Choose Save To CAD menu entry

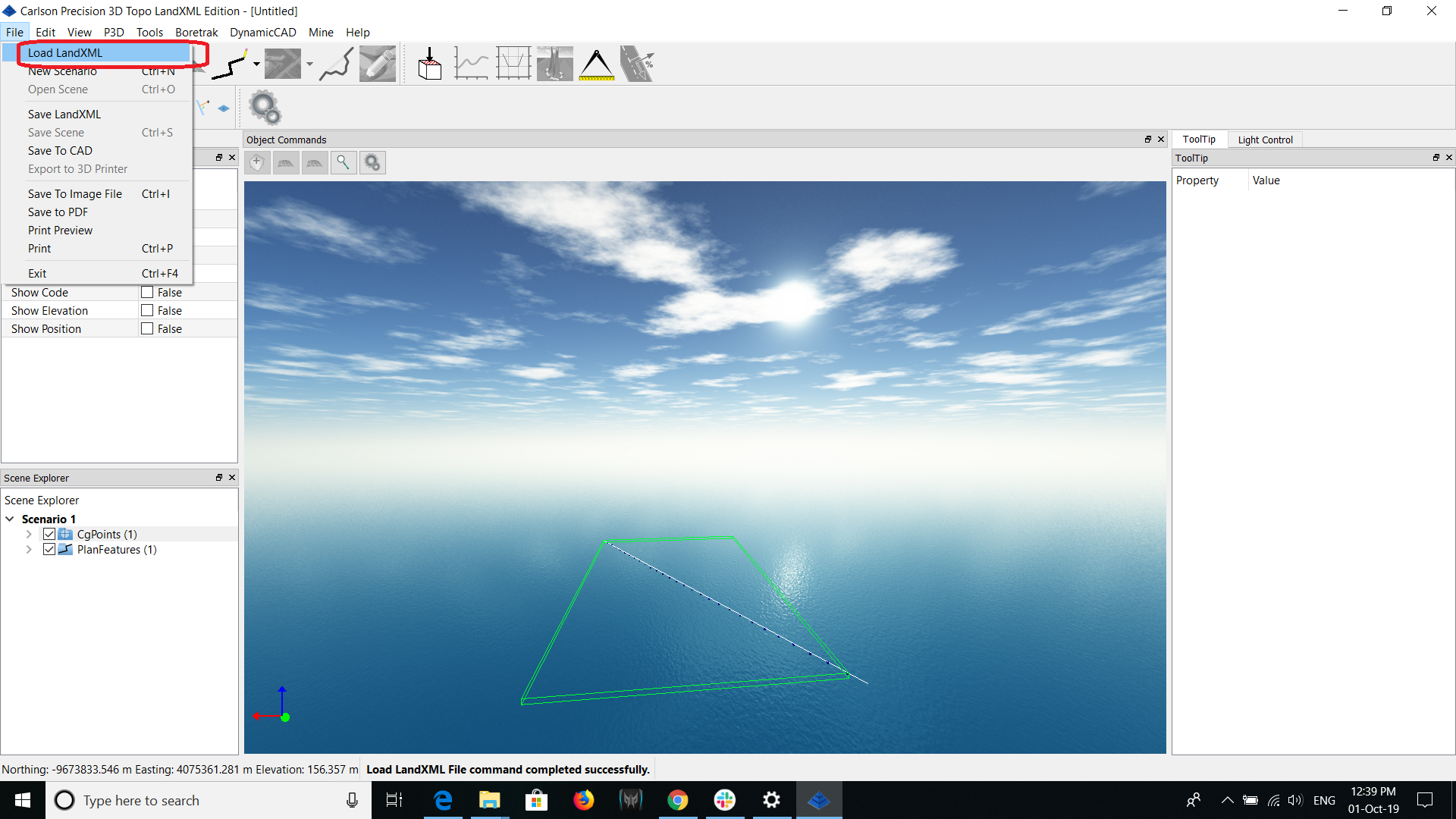coord(97,150)
